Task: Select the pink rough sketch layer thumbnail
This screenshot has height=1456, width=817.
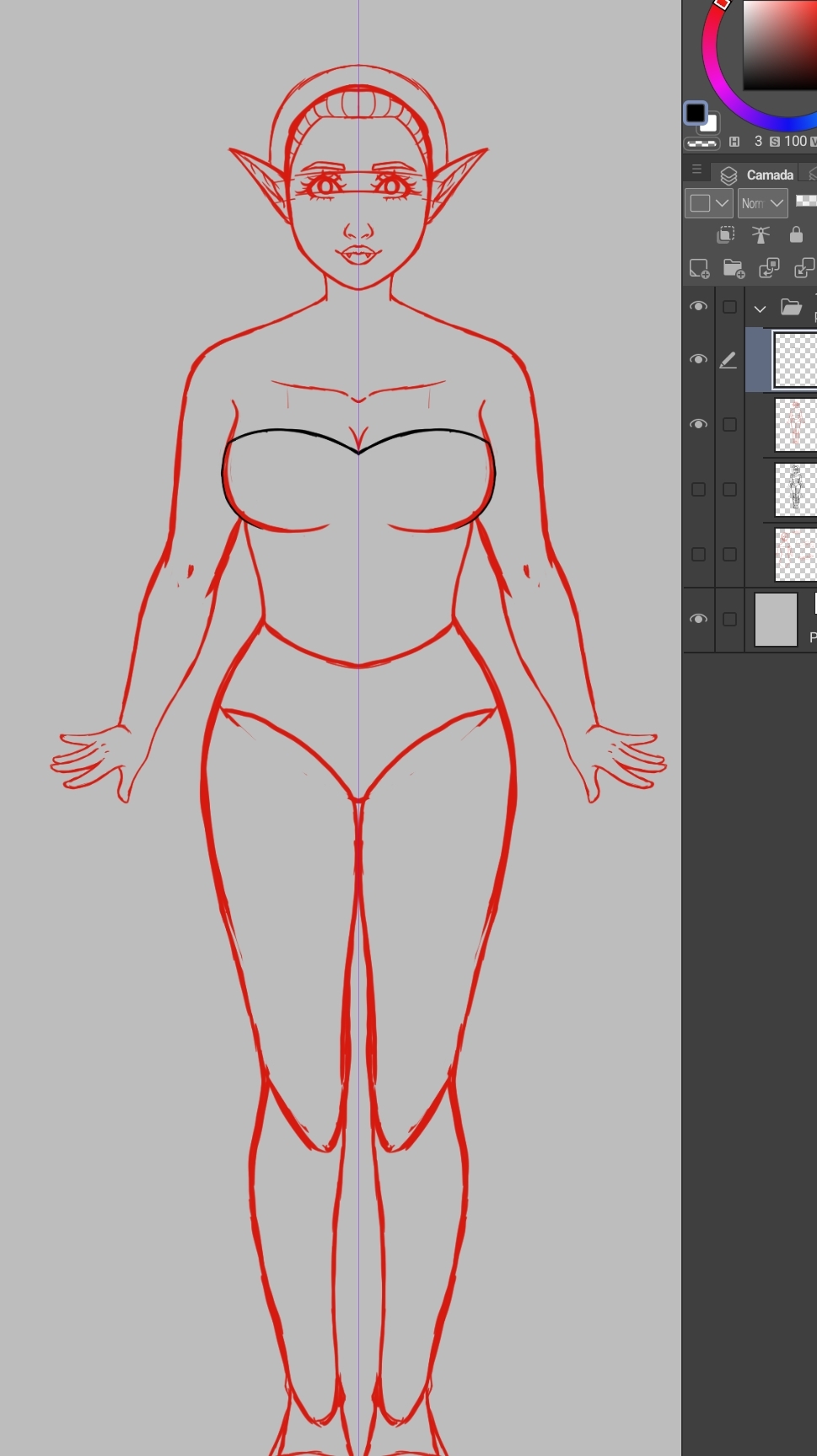Action: point(795,554)
